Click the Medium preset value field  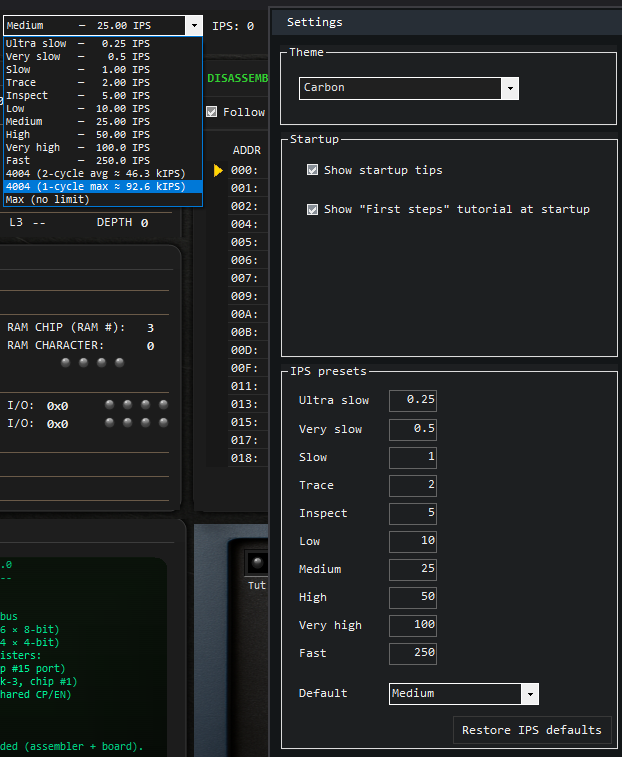(x=413, y=569)
